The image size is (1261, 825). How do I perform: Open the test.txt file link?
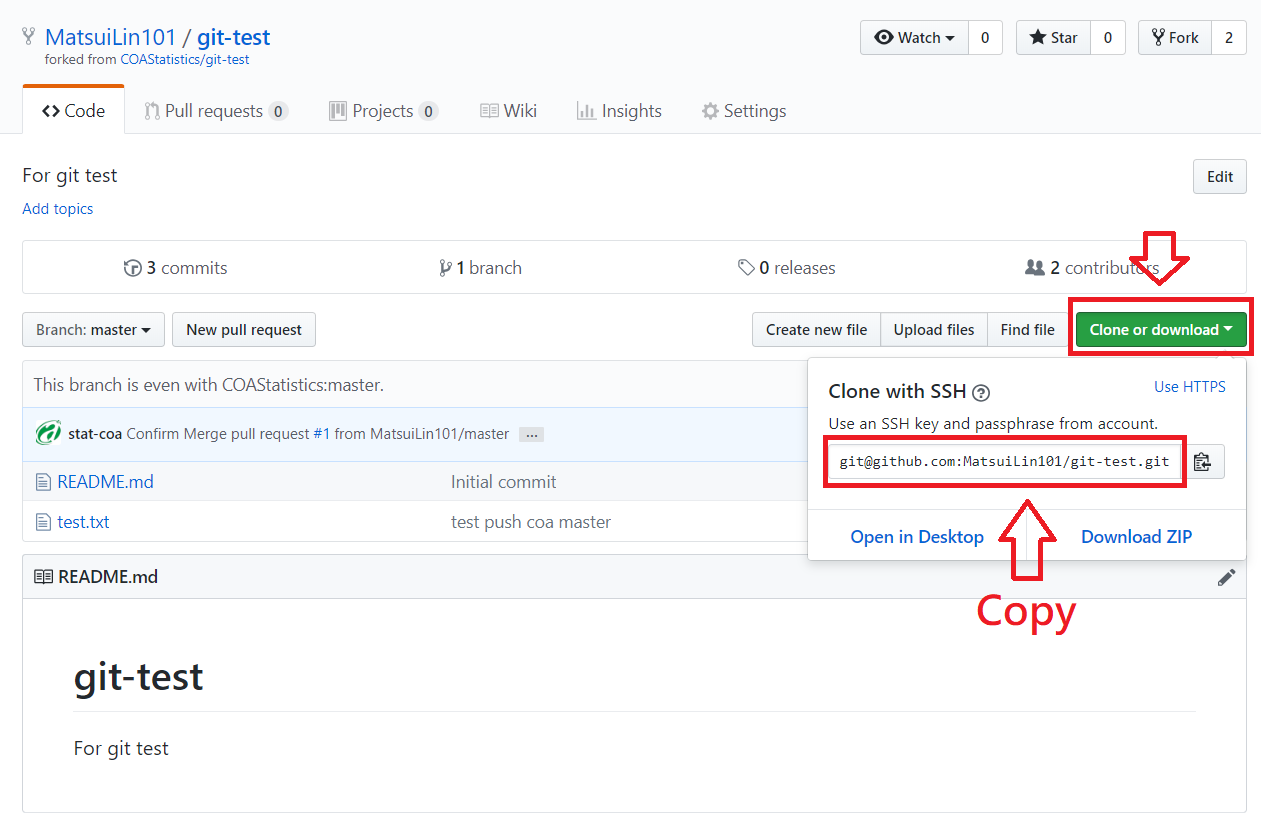pos(84,522)
